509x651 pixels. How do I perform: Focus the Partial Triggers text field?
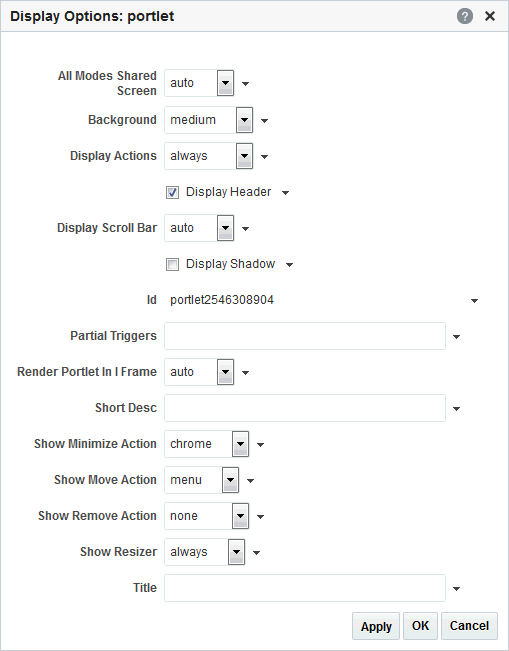coord(305,336)
